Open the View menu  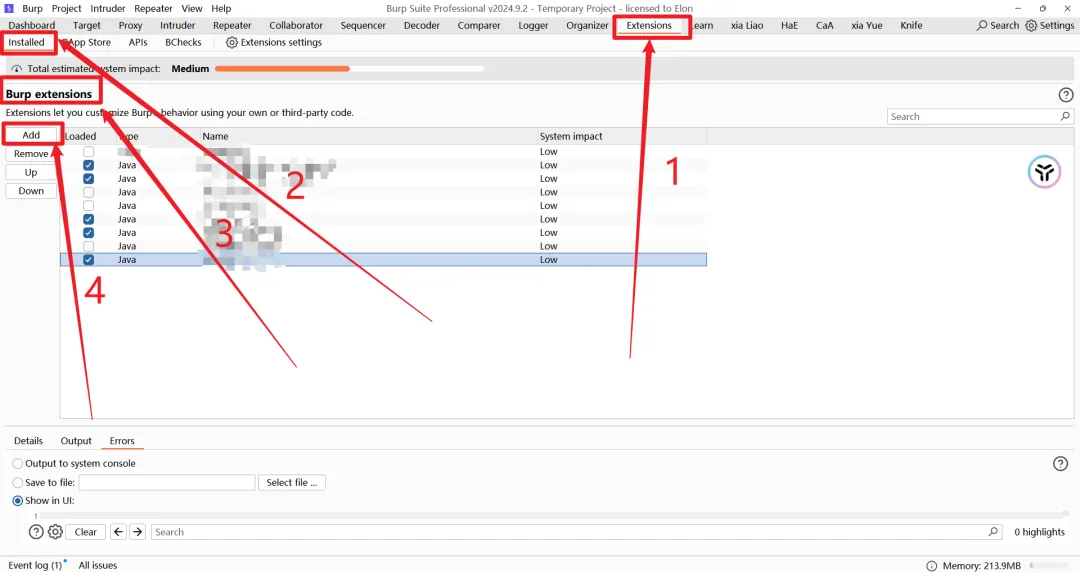point(191,8)
